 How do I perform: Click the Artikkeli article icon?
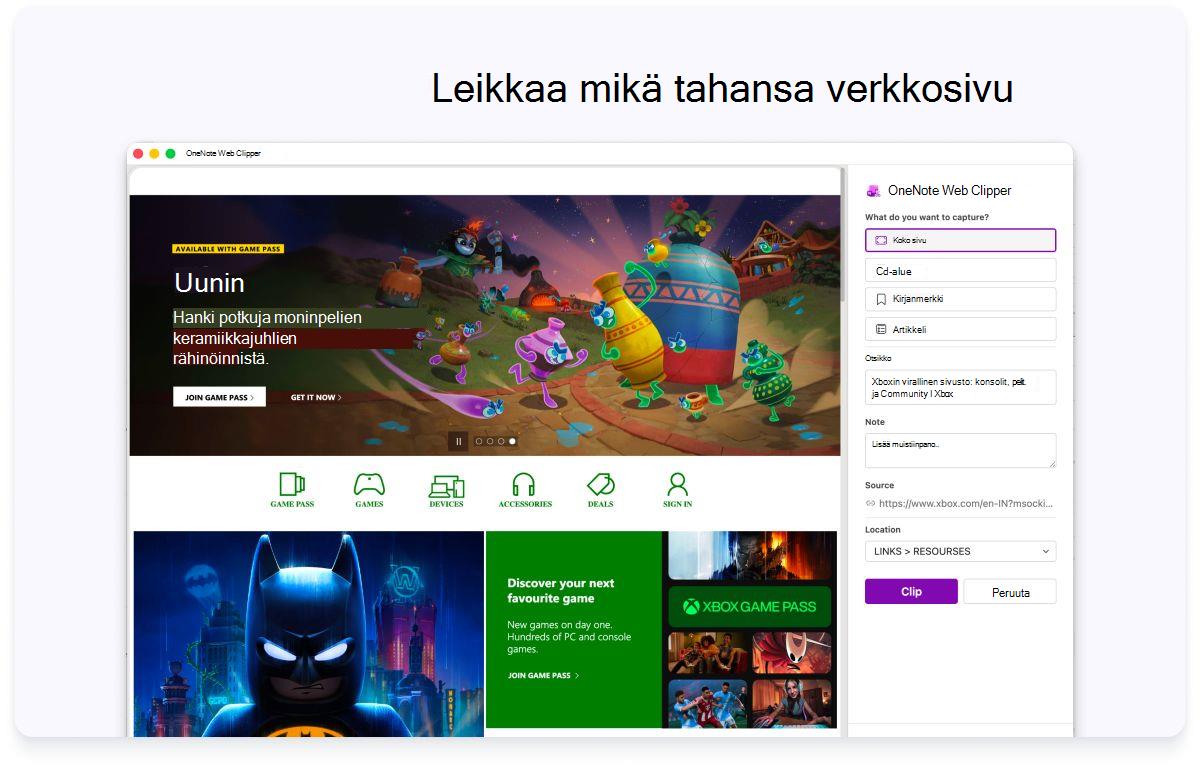(881, 329)
